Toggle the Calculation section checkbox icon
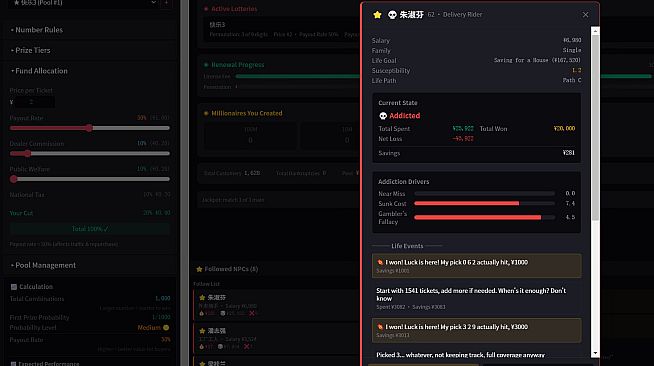The image size is (654, 366). tap(14, 287)
